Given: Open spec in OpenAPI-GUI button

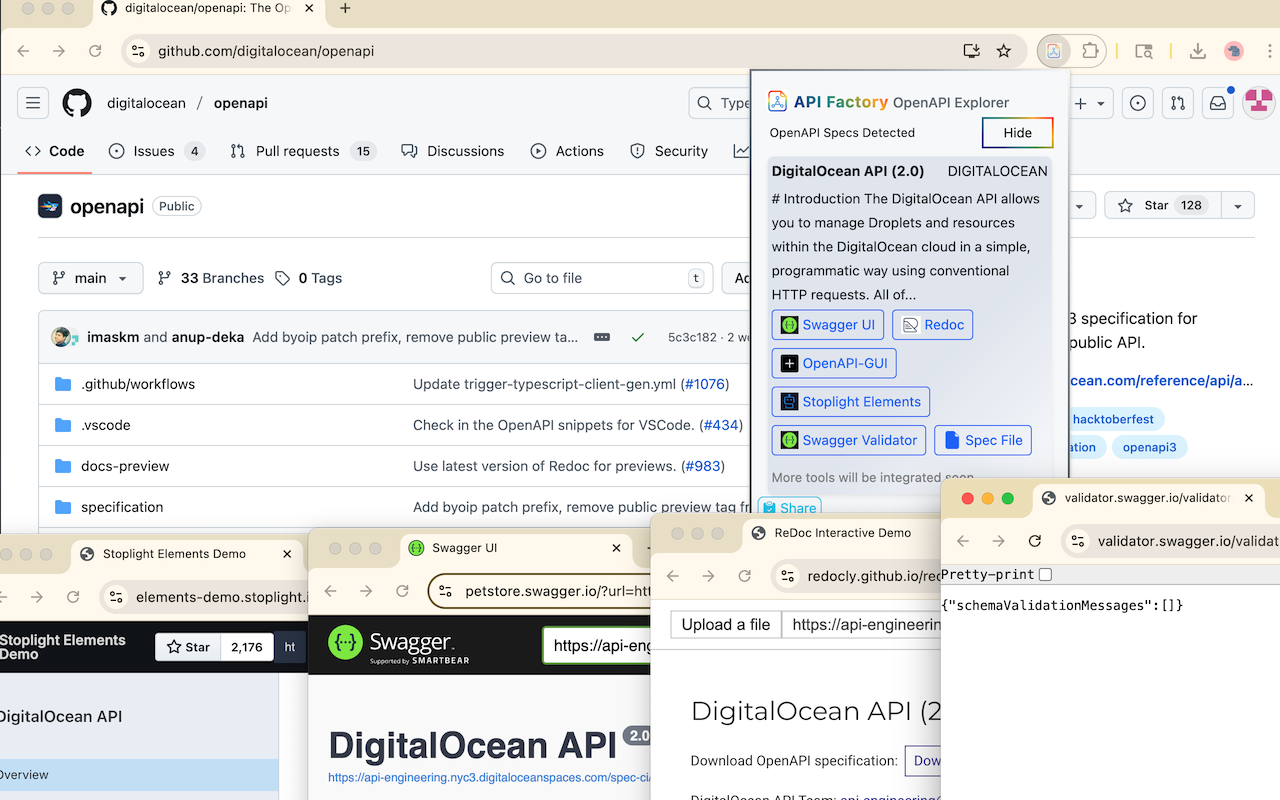Looking at the screenshot, I should click(x=834, y=363).
